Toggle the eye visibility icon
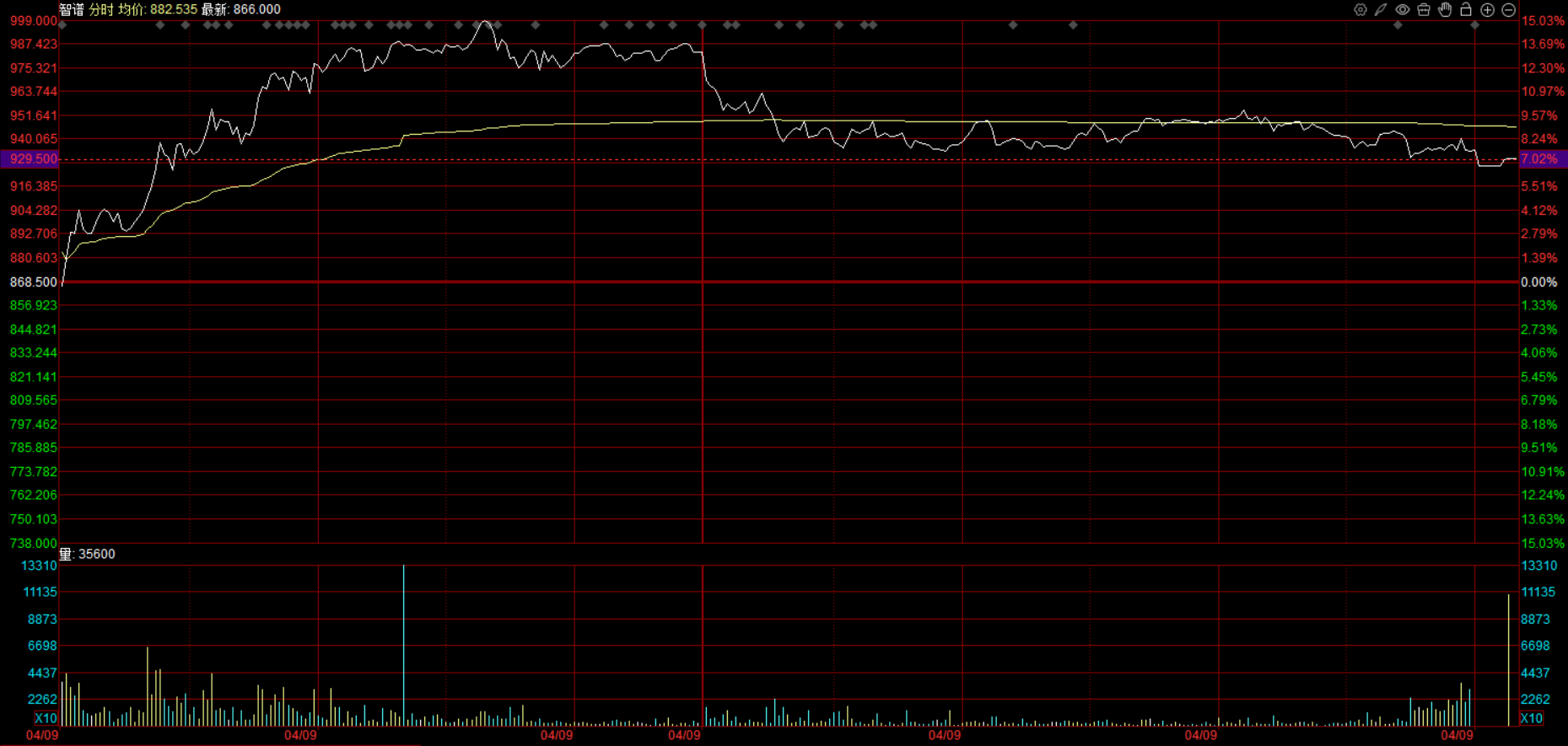1568x746 pixels. click(1402, 10)
